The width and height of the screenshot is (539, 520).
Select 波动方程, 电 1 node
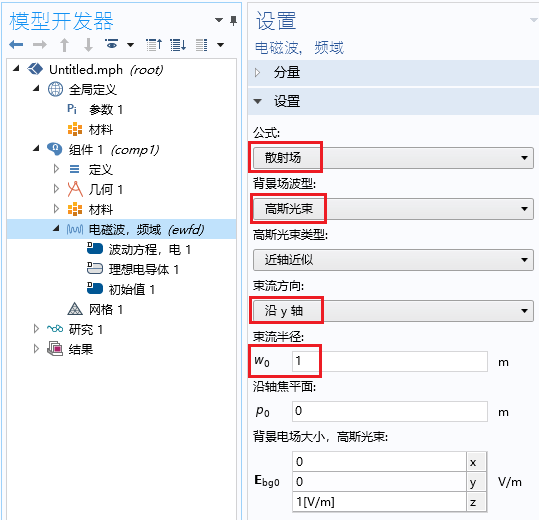(150, 250)
